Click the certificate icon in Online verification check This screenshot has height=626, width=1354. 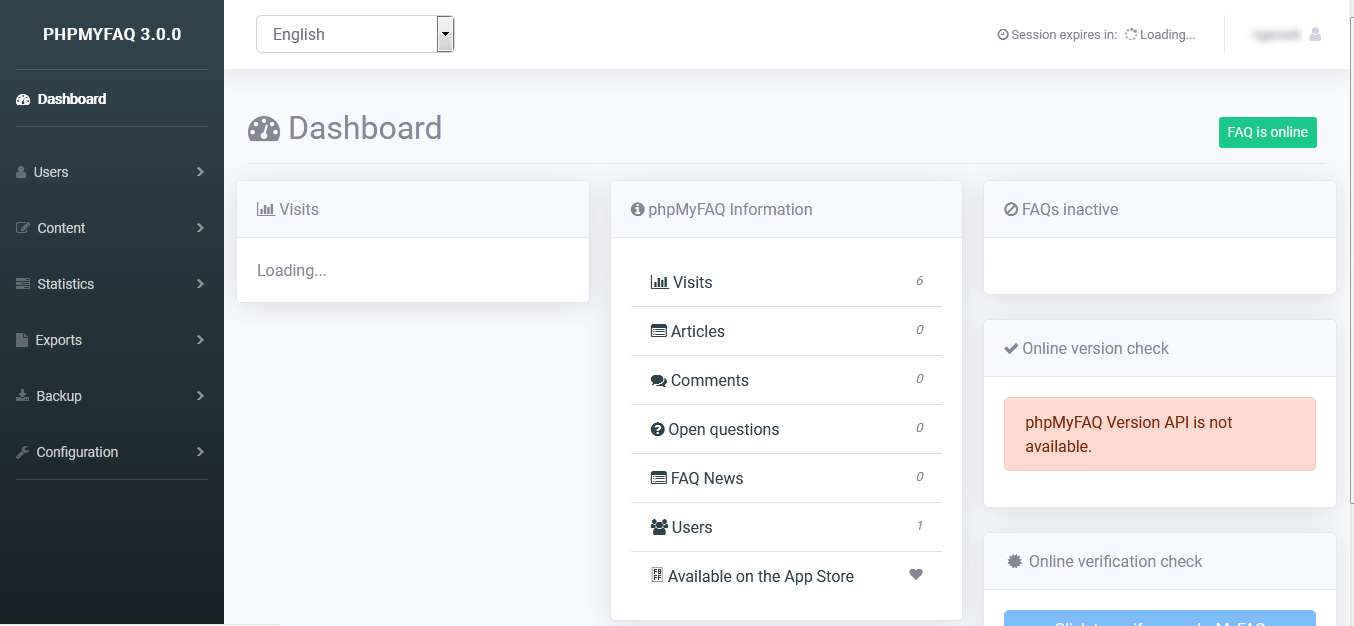click(1014, 561)
